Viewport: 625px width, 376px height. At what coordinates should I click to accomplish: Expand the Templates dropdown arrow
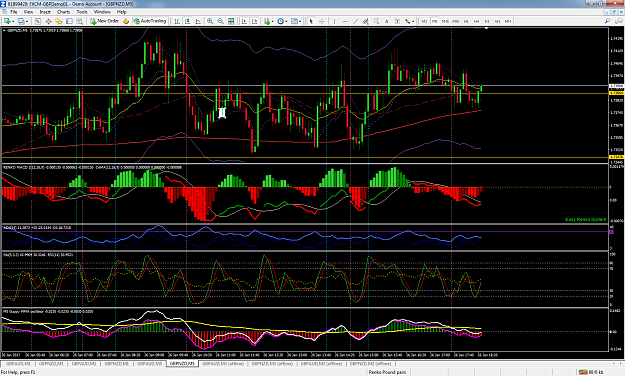click(x=300, y=22)
